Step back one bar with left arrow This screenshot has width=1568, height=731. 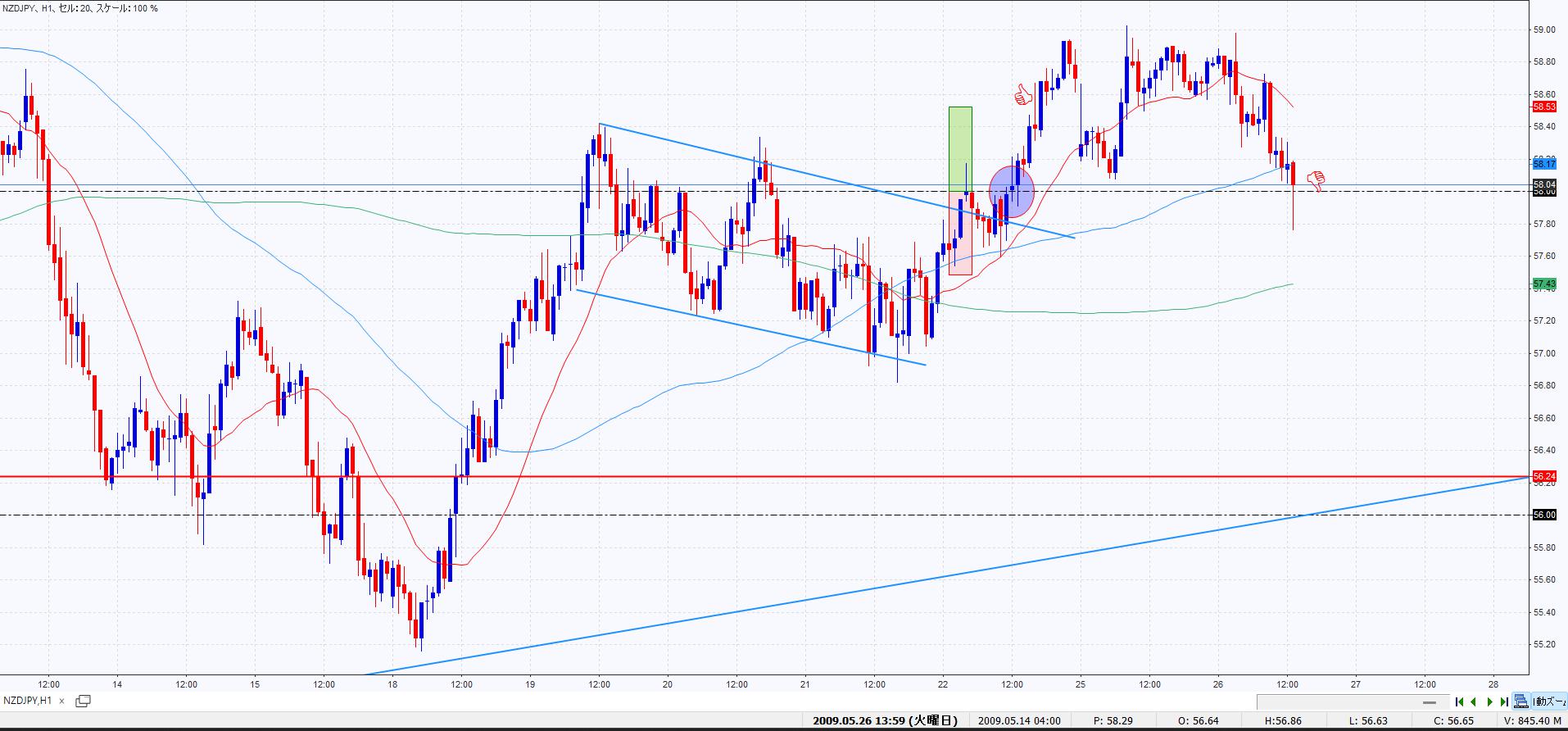(1474, 701)
